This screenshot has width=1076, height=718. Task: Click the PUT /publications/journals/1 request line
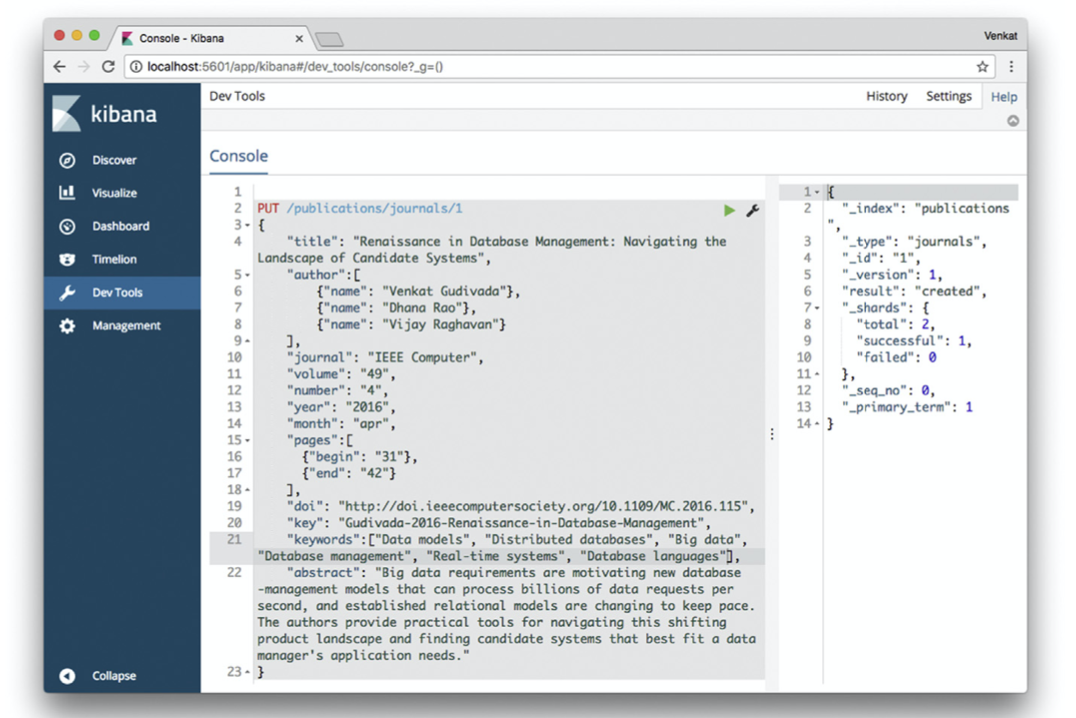pos(360,209)
